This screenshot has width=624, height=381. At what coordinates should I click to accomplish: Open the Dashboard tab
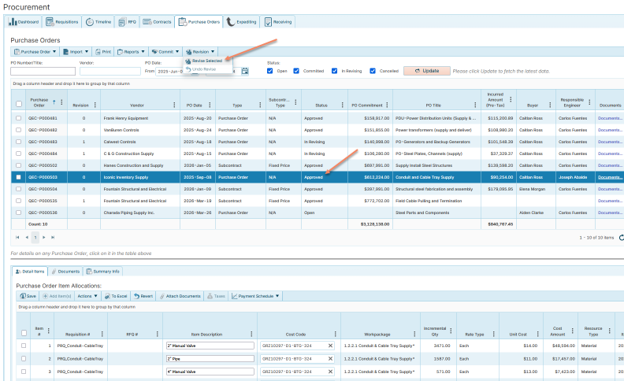pos(24,22)
